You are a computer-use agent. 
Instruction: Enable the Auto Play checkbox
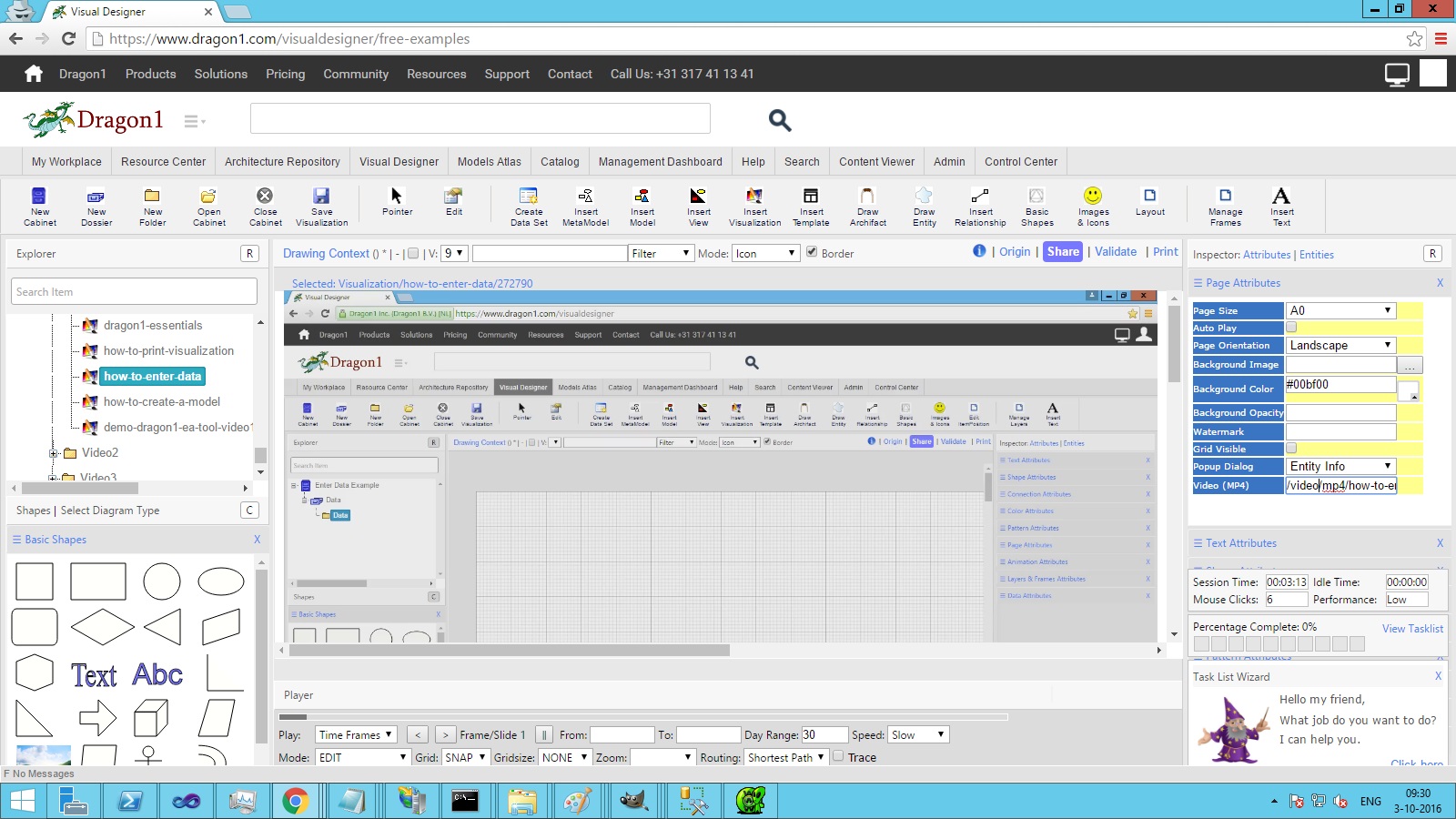[x=1291, y=327]
